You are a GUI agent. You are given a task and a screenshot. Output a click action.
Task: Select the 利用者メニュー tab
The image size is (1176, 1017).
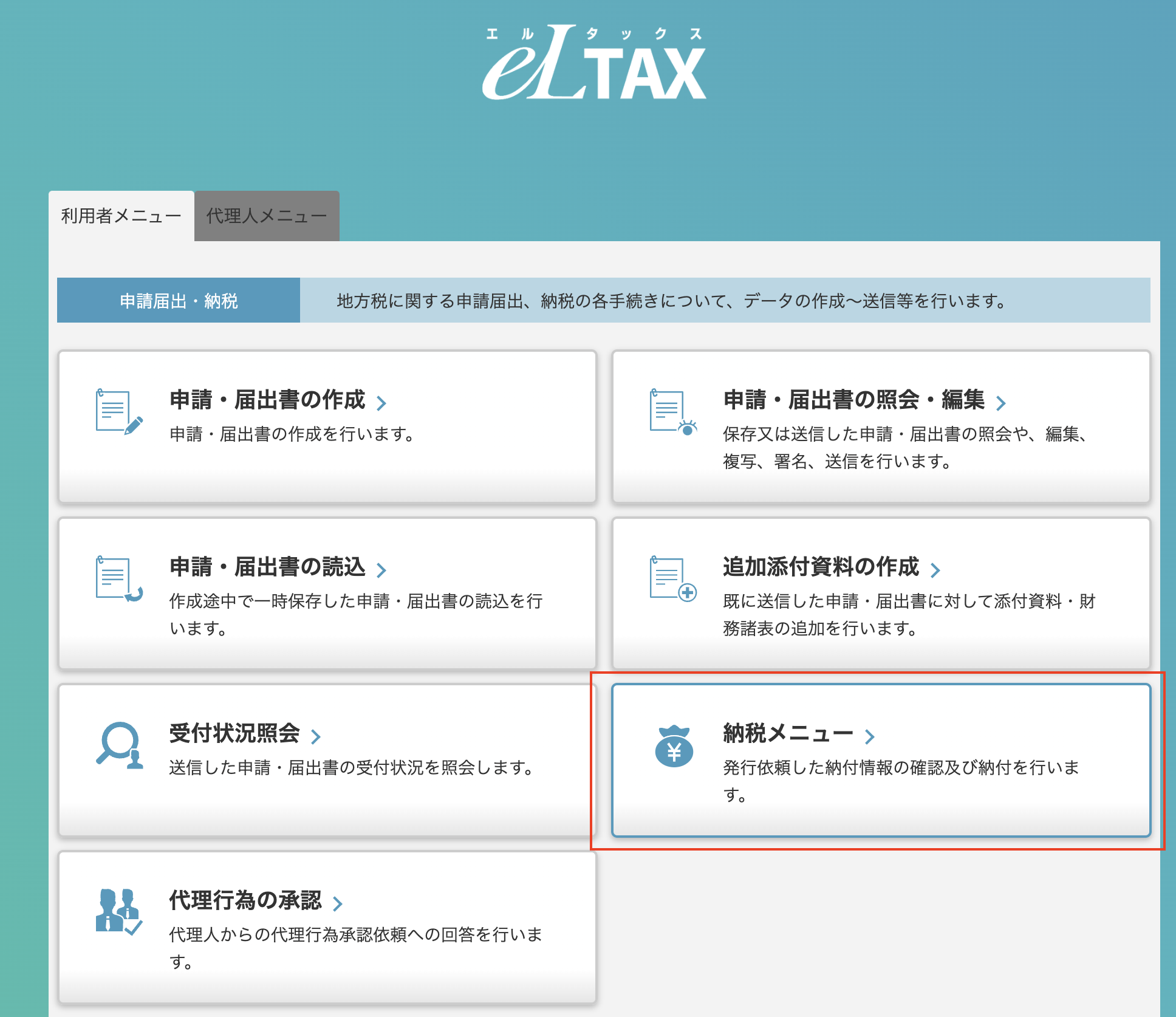(x=121, y=216)
